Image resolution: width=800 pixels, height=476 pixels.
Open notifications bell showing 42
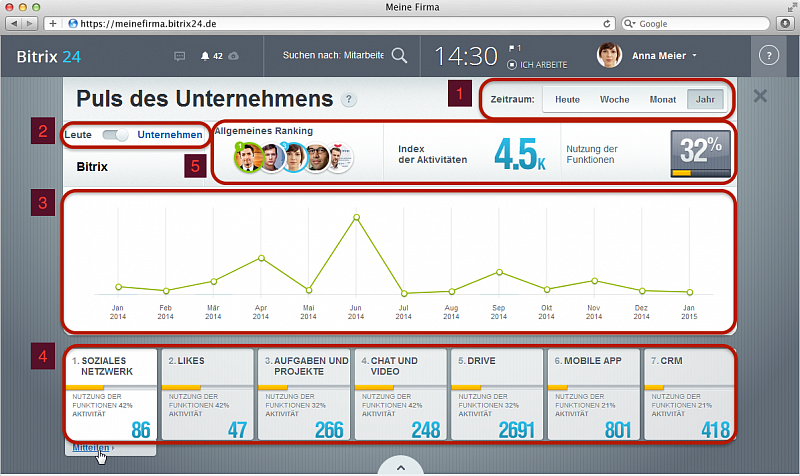tap(211, 56)
